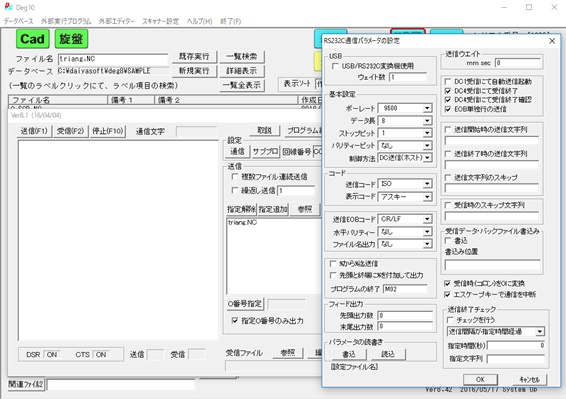
Task: Open the ボーレート dropdown
Action: 427,108
